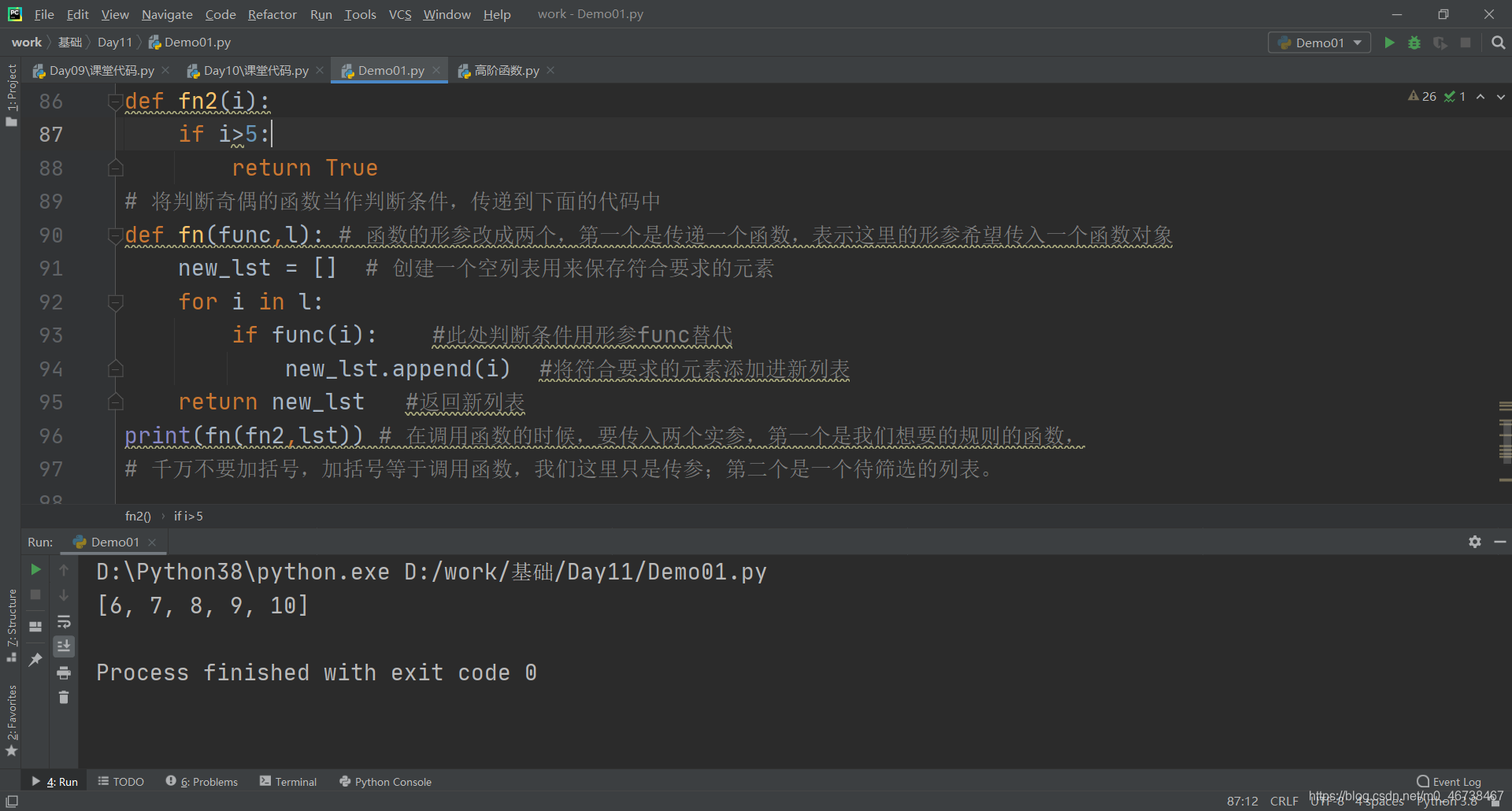
Task: Rerun Demo01 in the Run panel
Action: [35, 569]
